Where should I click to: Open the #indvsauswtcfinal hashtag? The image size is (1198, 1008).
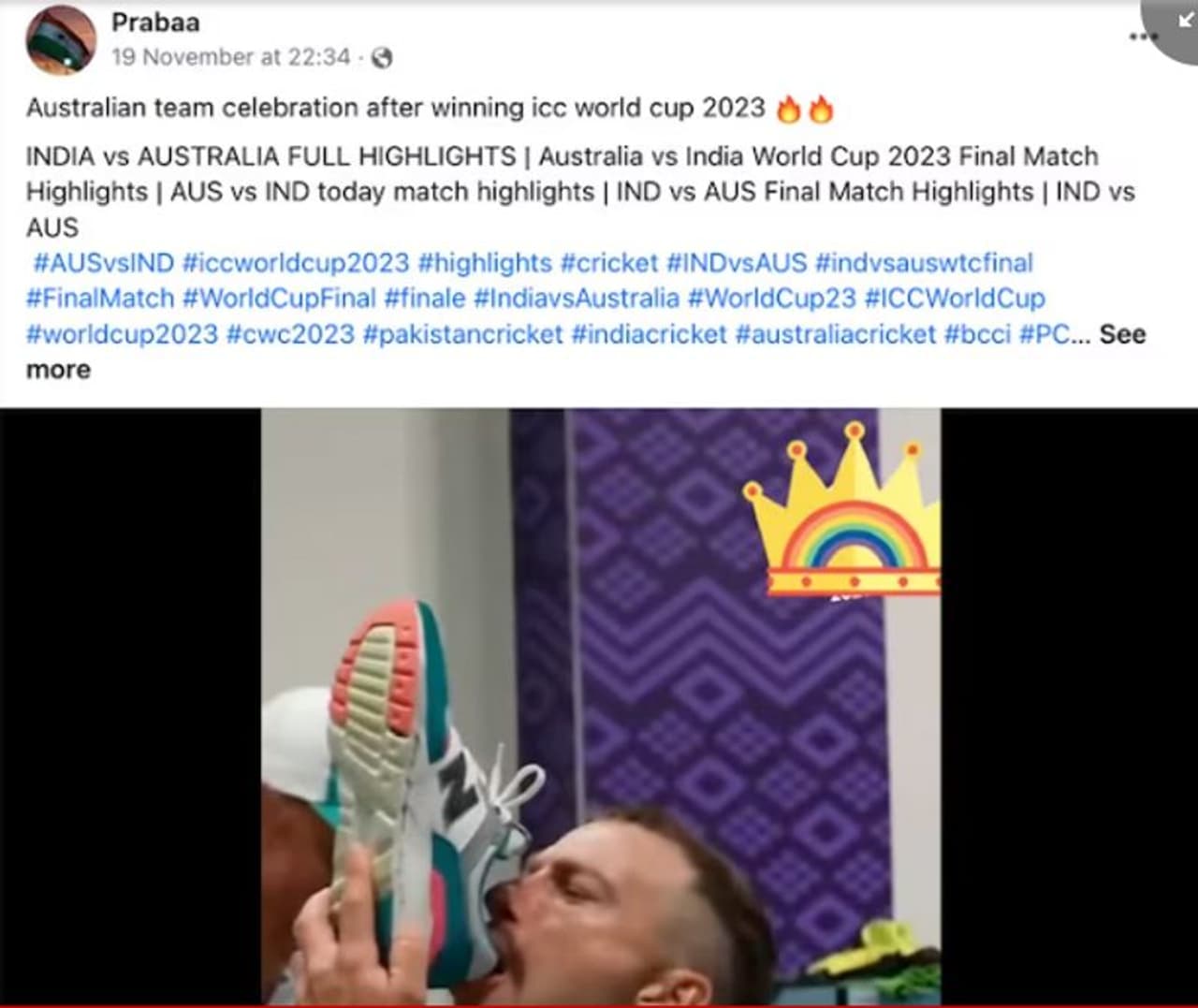coord(924,263)
